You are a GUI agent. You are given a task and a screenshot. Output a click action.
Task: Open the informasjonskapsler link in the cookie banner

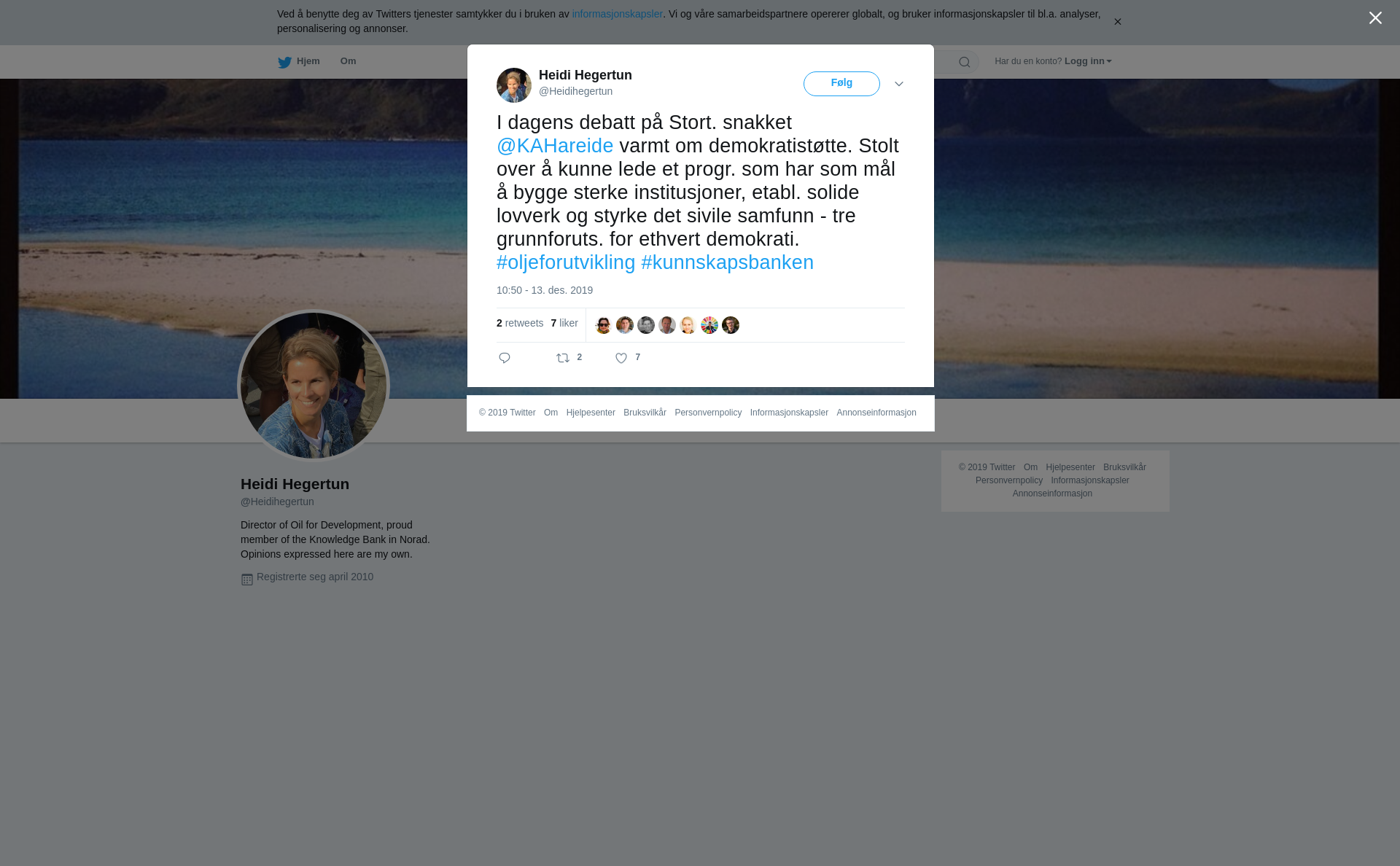(x=617, y=14)
